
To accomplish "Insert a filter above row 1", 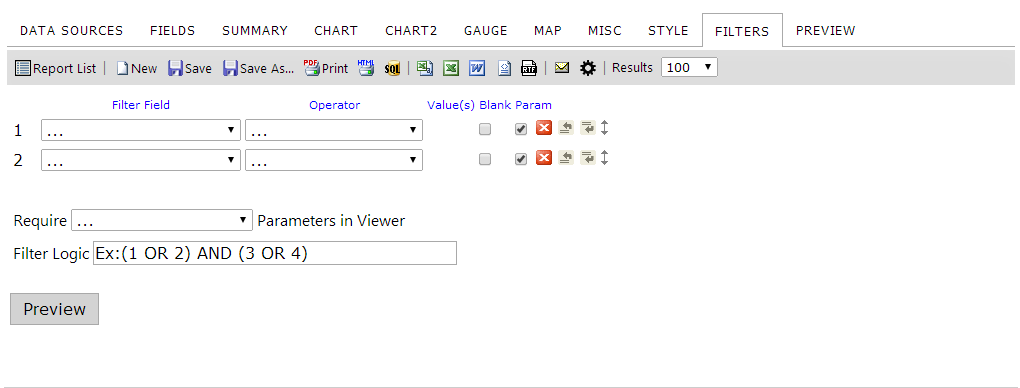I will pos(566,128).
